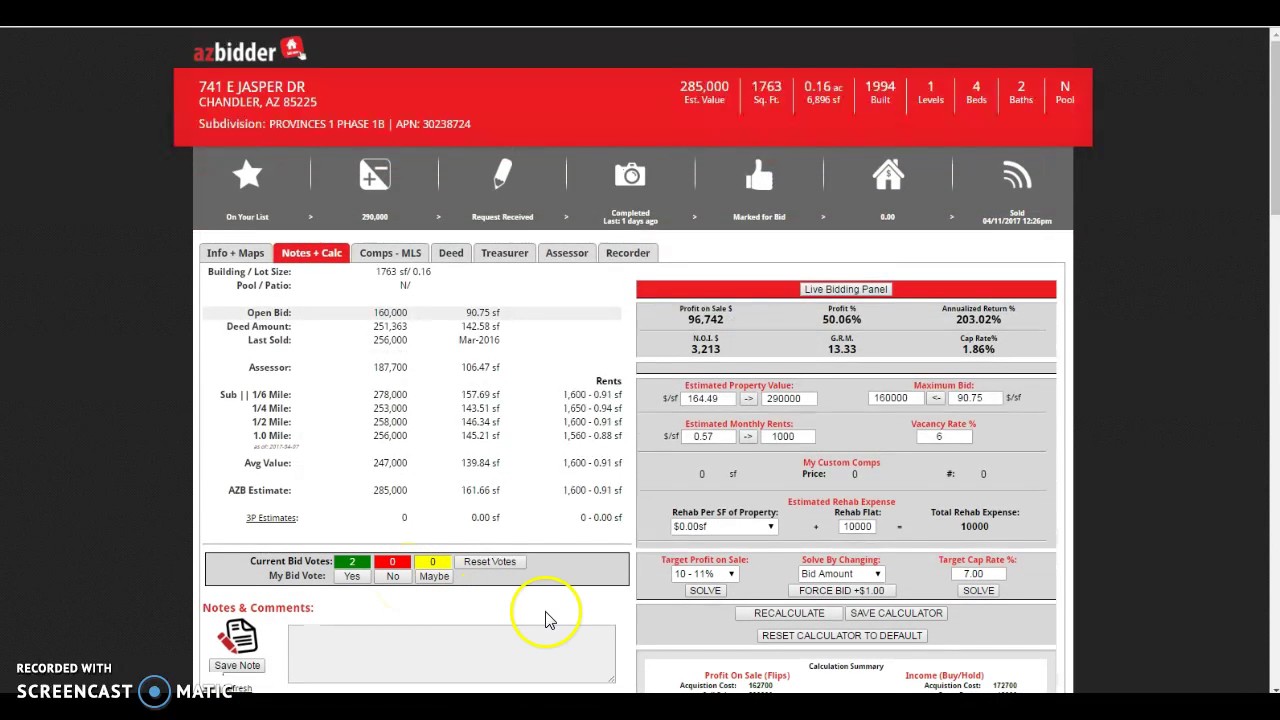The height and width of the screenshot is (720, 1280).
Task: Vote Maybe for my bid
Action: pos(434,576)
